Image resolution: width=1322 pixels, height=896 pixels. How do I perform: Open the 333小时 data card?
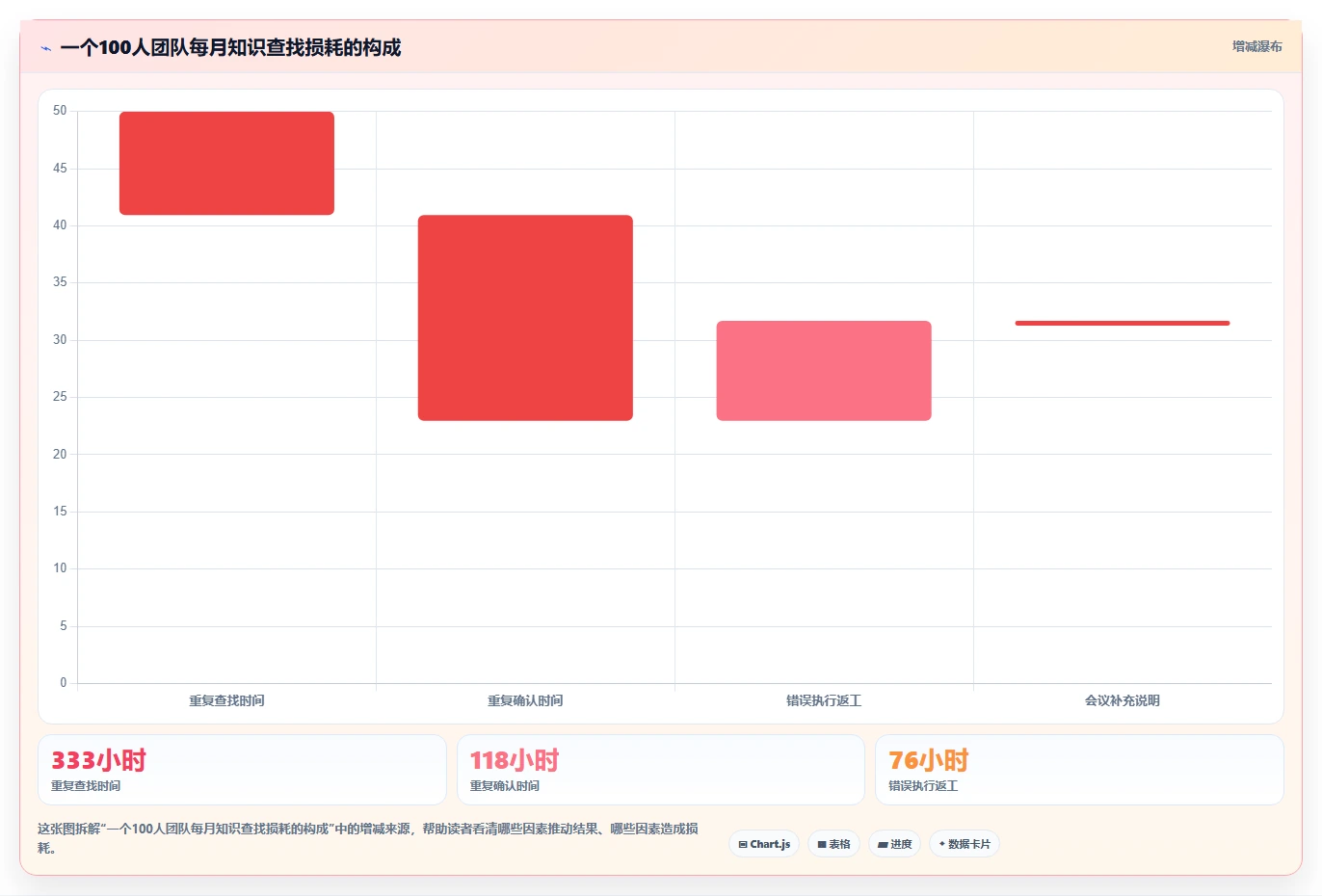tap(242, 770)
